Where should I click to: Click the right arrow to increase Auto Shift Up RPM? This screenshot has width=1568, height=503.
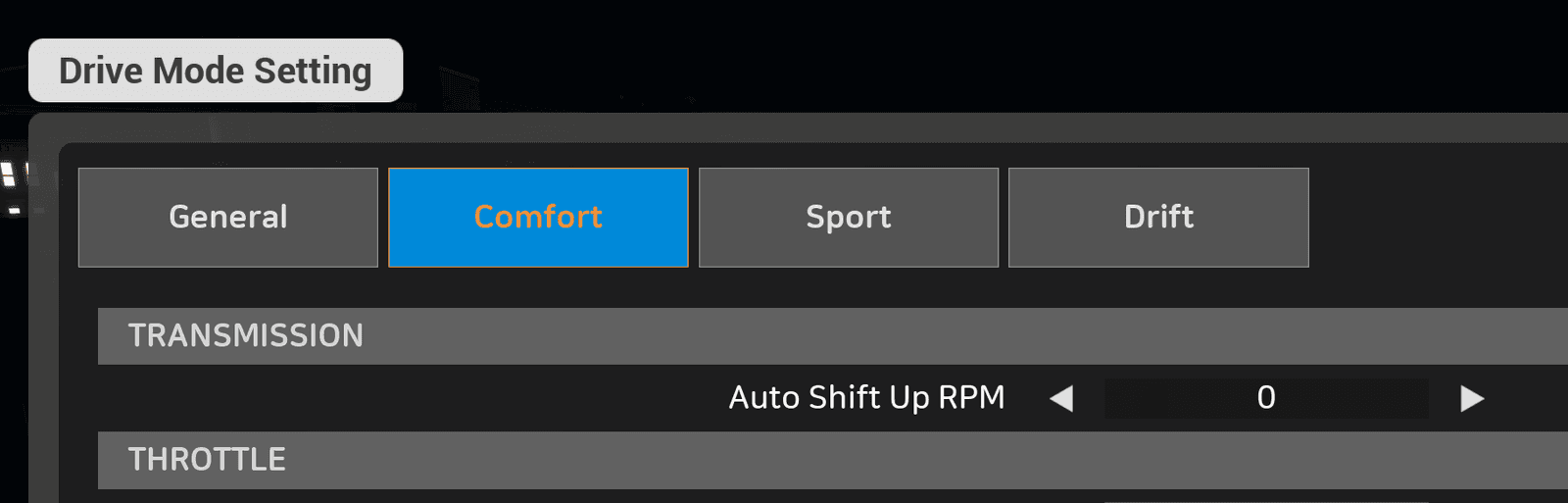tap(1472, 398)
